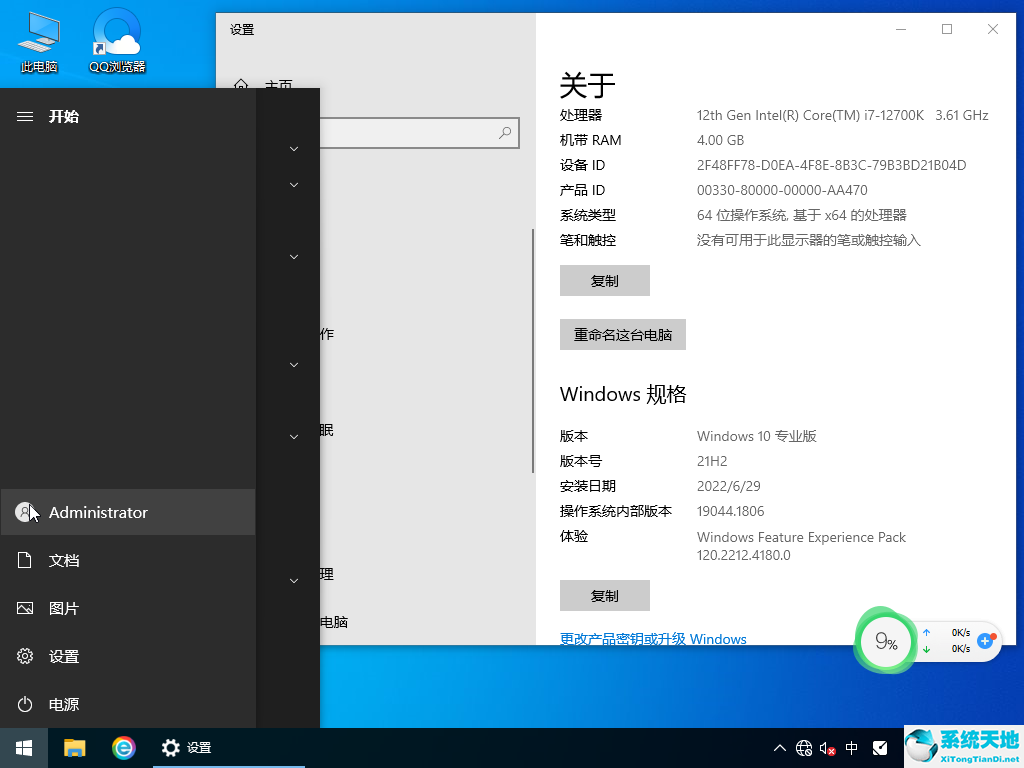
Task: Open File Explorer from the taskbar
Action: [75, 748]
